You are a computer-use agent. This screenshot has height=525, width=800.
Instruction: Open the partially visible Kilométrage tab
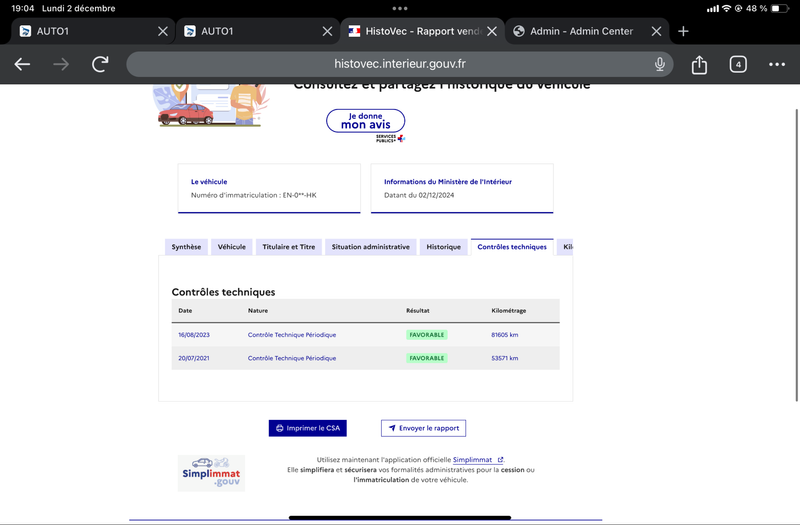[565, 247]
